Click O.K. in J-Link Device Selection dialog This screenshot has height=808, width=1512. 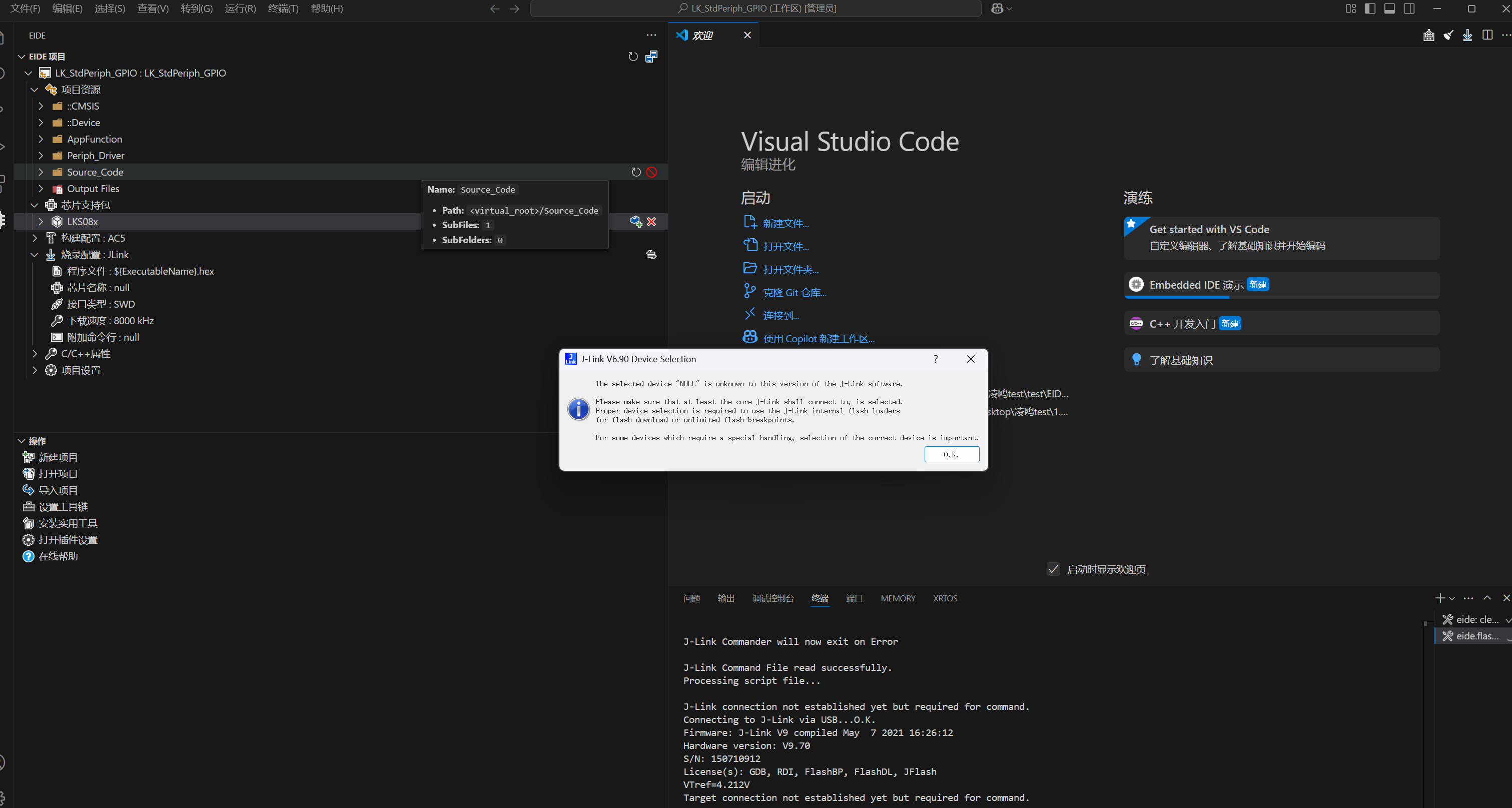(952, 454)
